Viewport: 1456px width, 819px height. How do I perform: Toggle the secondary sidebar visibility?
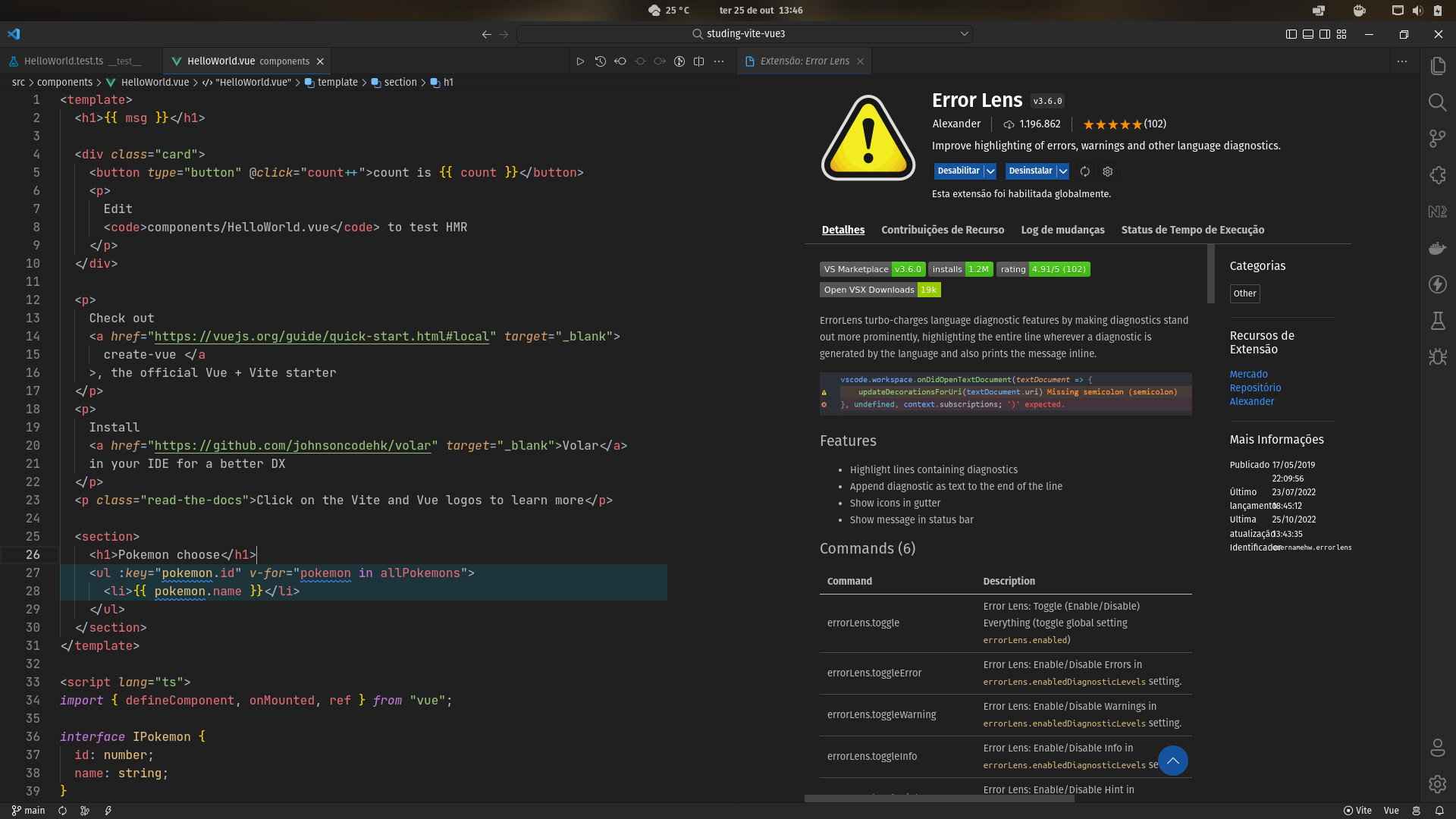pyautogui.click(x=1324, y=34)
